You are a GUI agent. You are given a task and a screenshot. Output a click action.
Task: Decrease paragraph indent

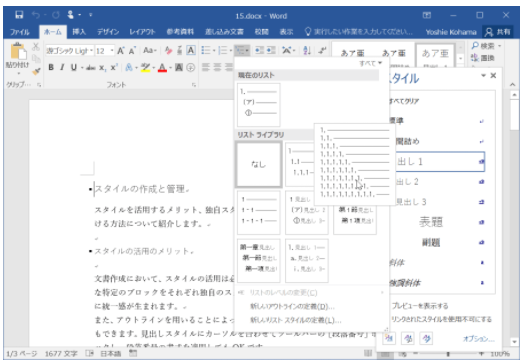(x=259, y=50)
